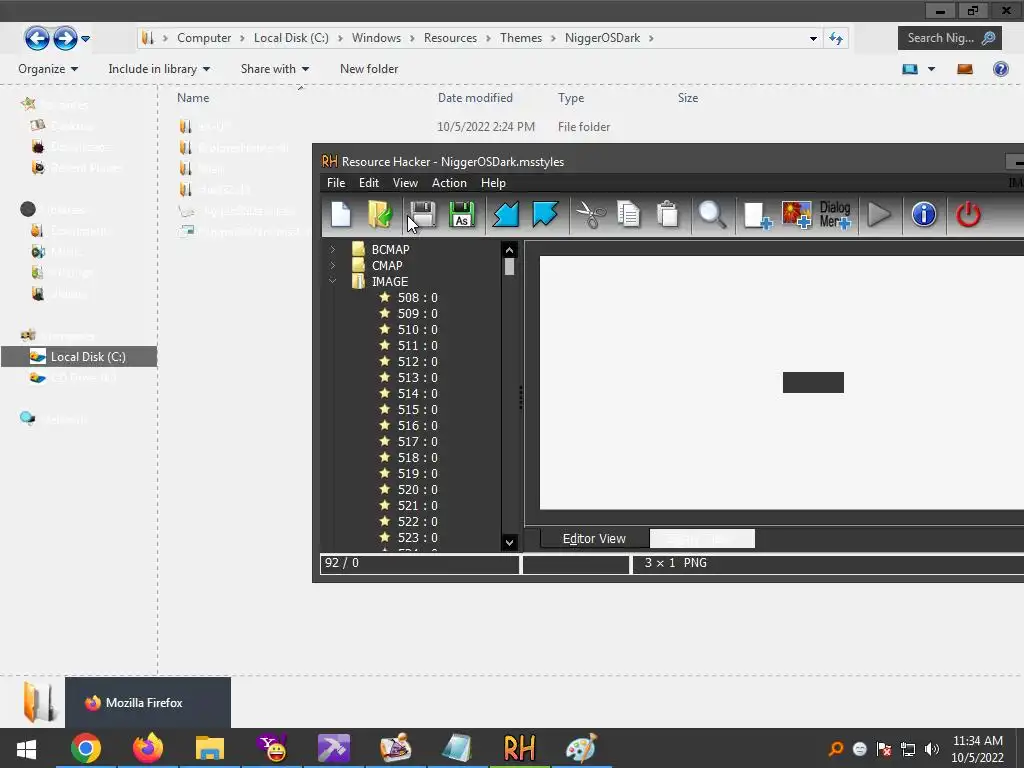The height and width of the screenshot is (768, 1024).
Task: Click the Dialog Merge toolbar icon
Action: pyautogui.click(x=835, y=215)
